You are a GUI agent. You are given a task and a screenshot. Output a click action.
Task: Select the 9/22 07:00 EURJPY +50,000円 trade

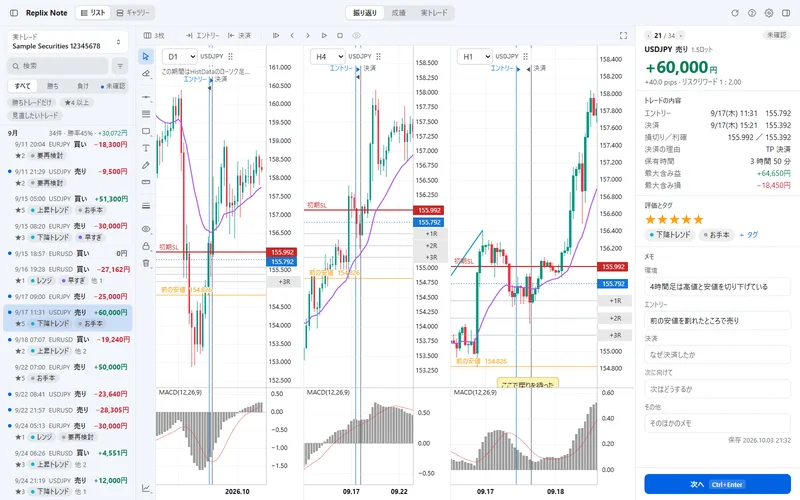(68, 372)
